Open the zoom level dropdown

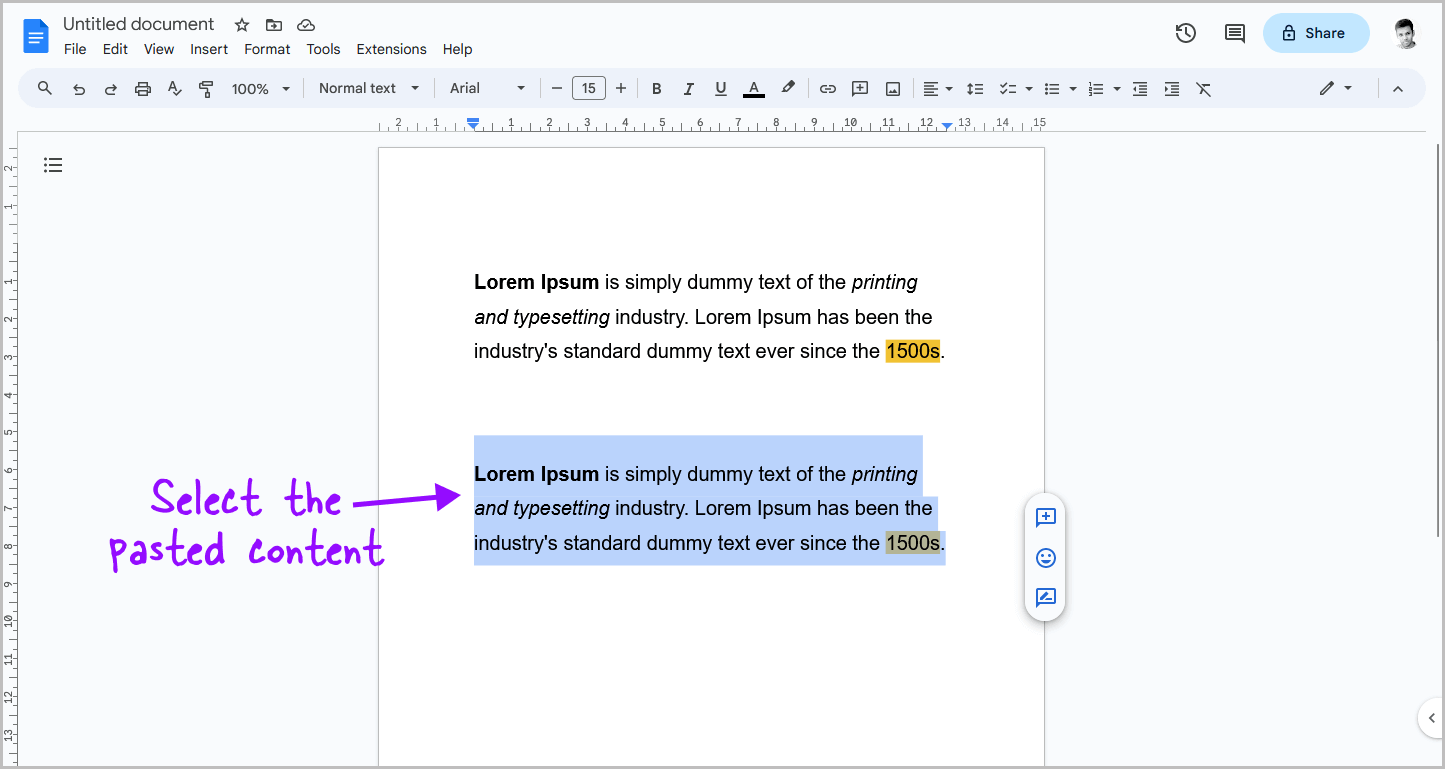pyautogui.click(x=259, y=88)
